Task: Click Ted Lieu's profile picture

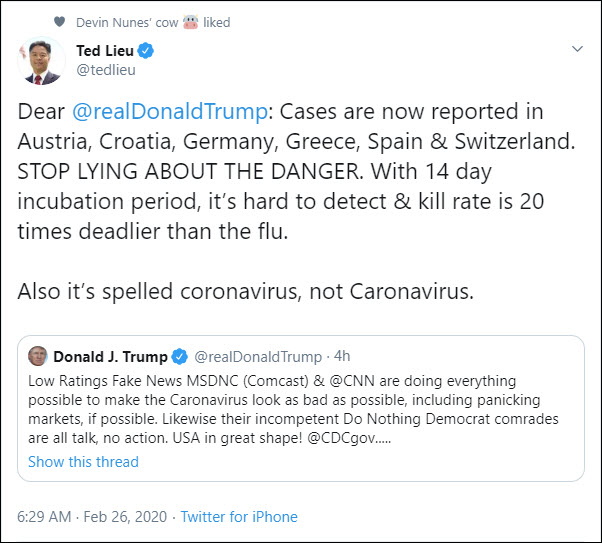Action: click(41, 61)
